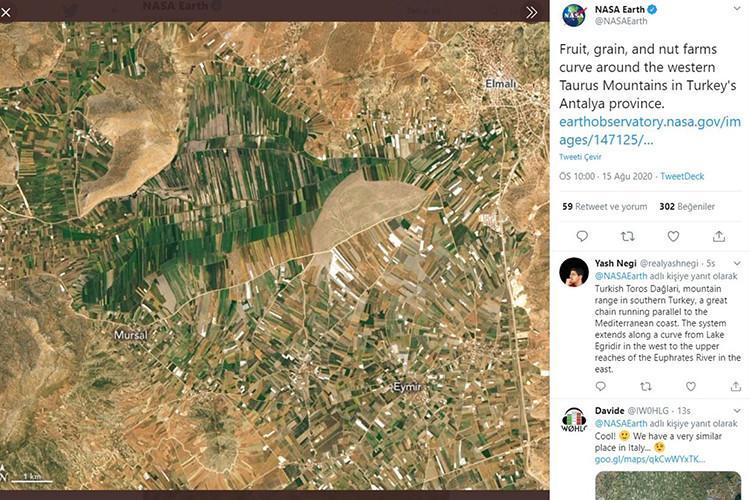Open the earthobservatory.nasa.gov link
750x500 pixels.
[650, 131]
